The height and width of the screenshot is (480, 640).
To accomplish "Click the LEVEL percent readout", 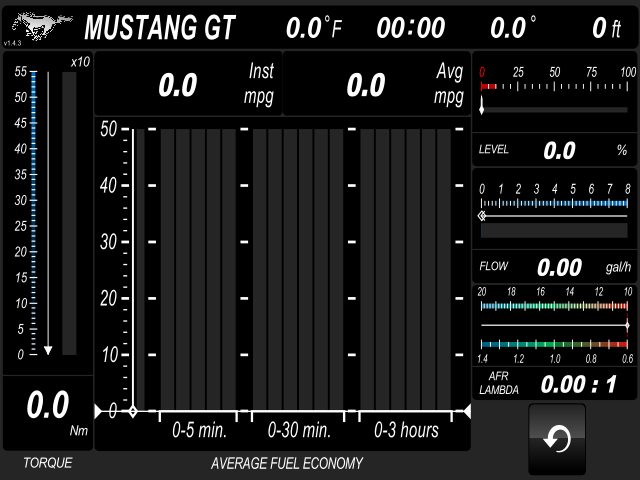I will (x=555, y=150).
